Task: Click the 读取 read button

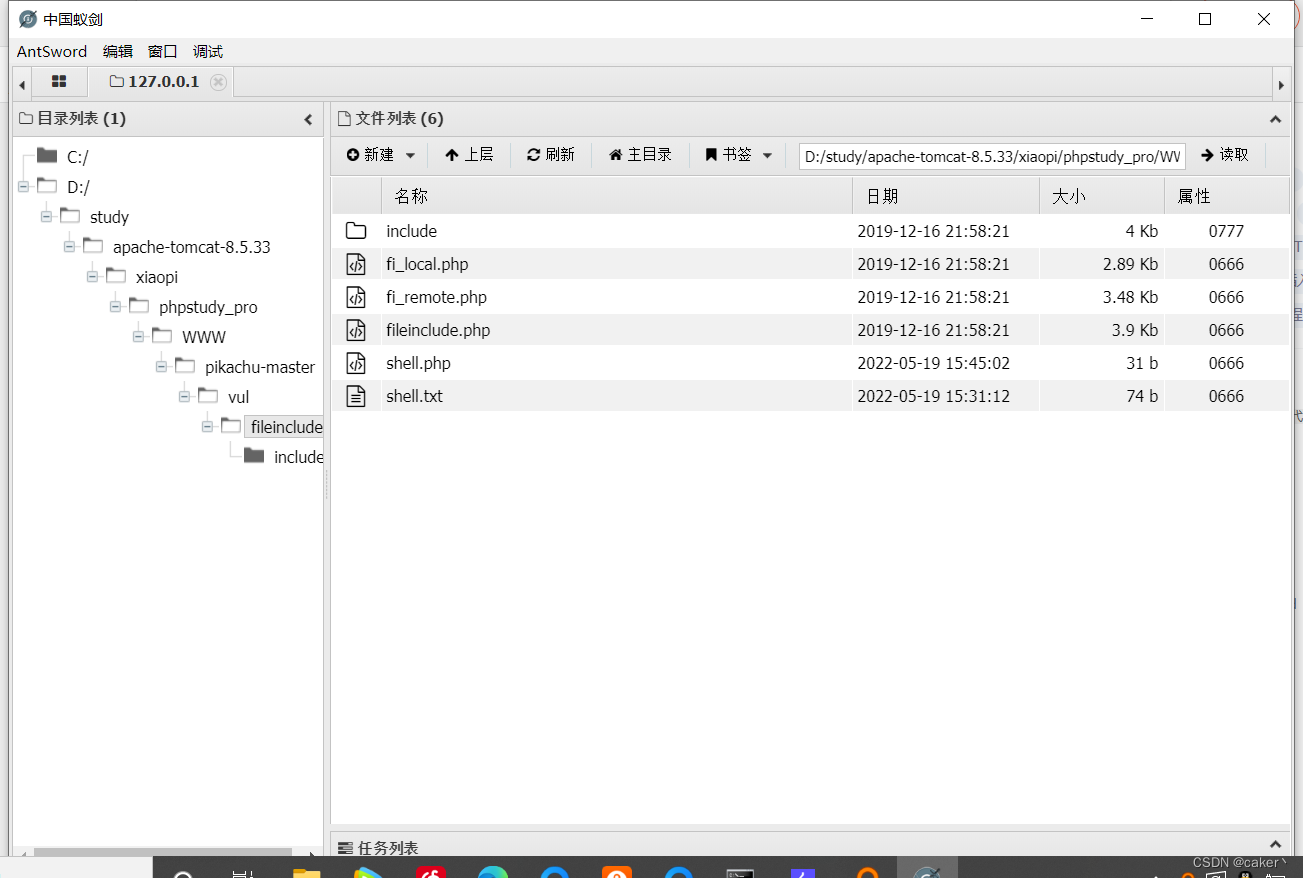Action: pyautogui.click(x=1225, y=155)
